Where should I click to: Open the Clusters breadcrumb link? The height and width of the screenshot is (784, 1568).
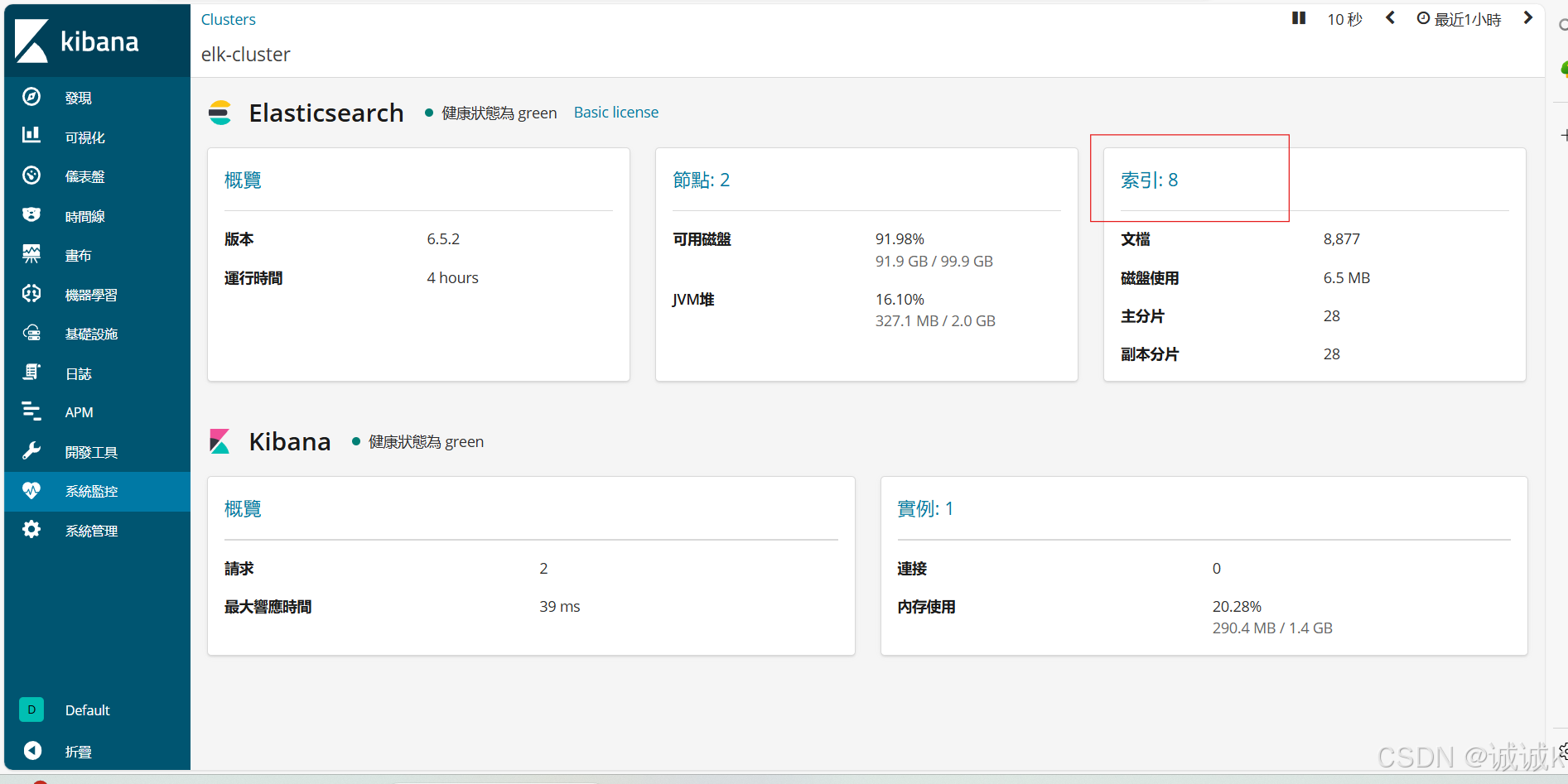pyautogui.click(x=229, y=19)
